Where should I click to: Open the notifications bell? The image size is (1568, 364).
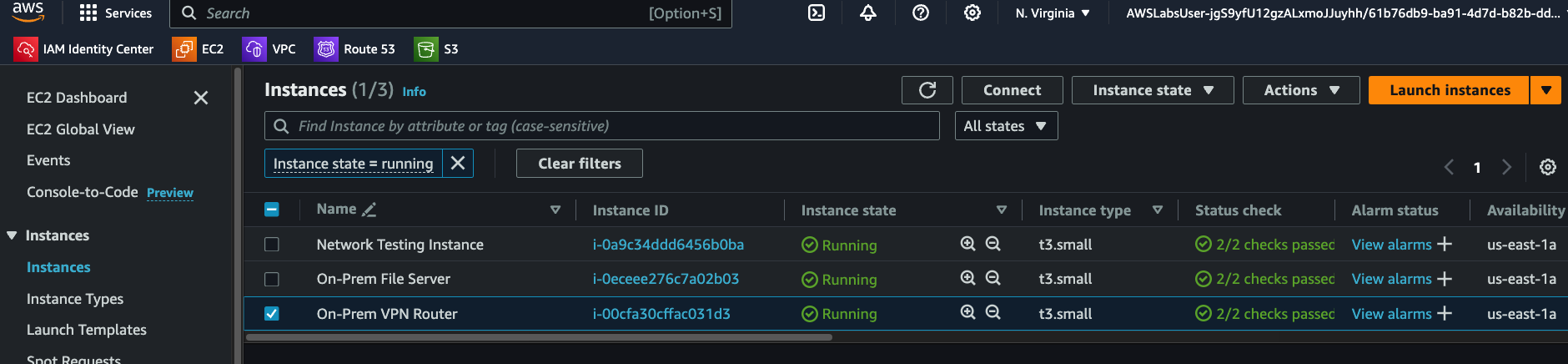868,13
